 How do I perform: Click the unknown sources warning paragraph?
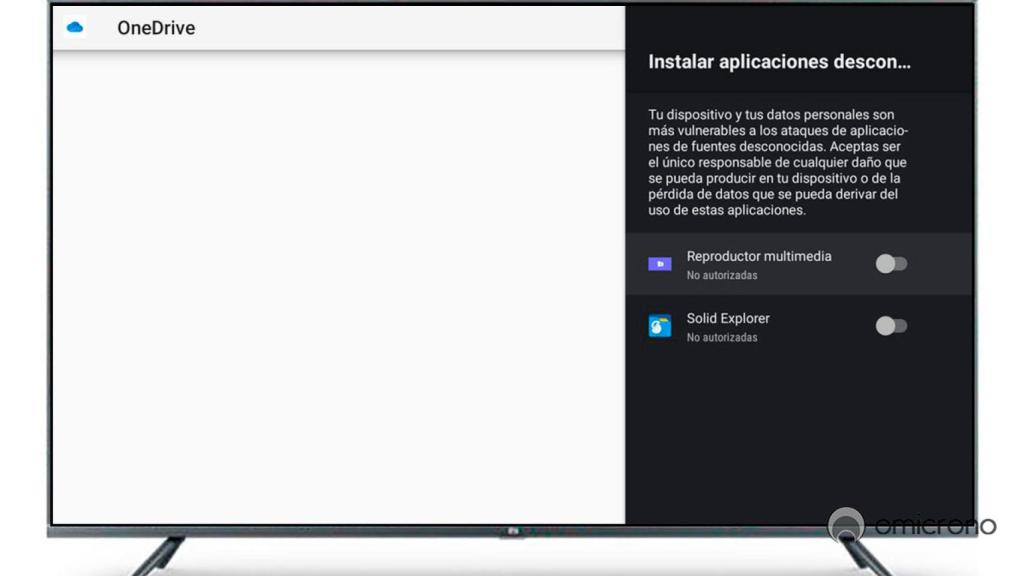[x=778, y=163]
